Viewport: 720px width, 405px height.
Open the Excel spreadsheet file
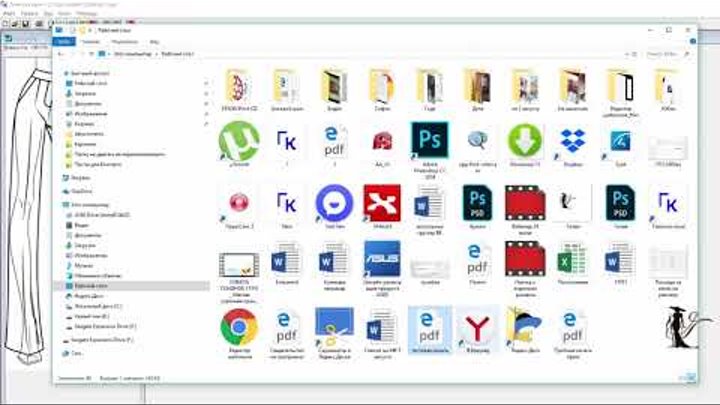(x=572, y=259)
